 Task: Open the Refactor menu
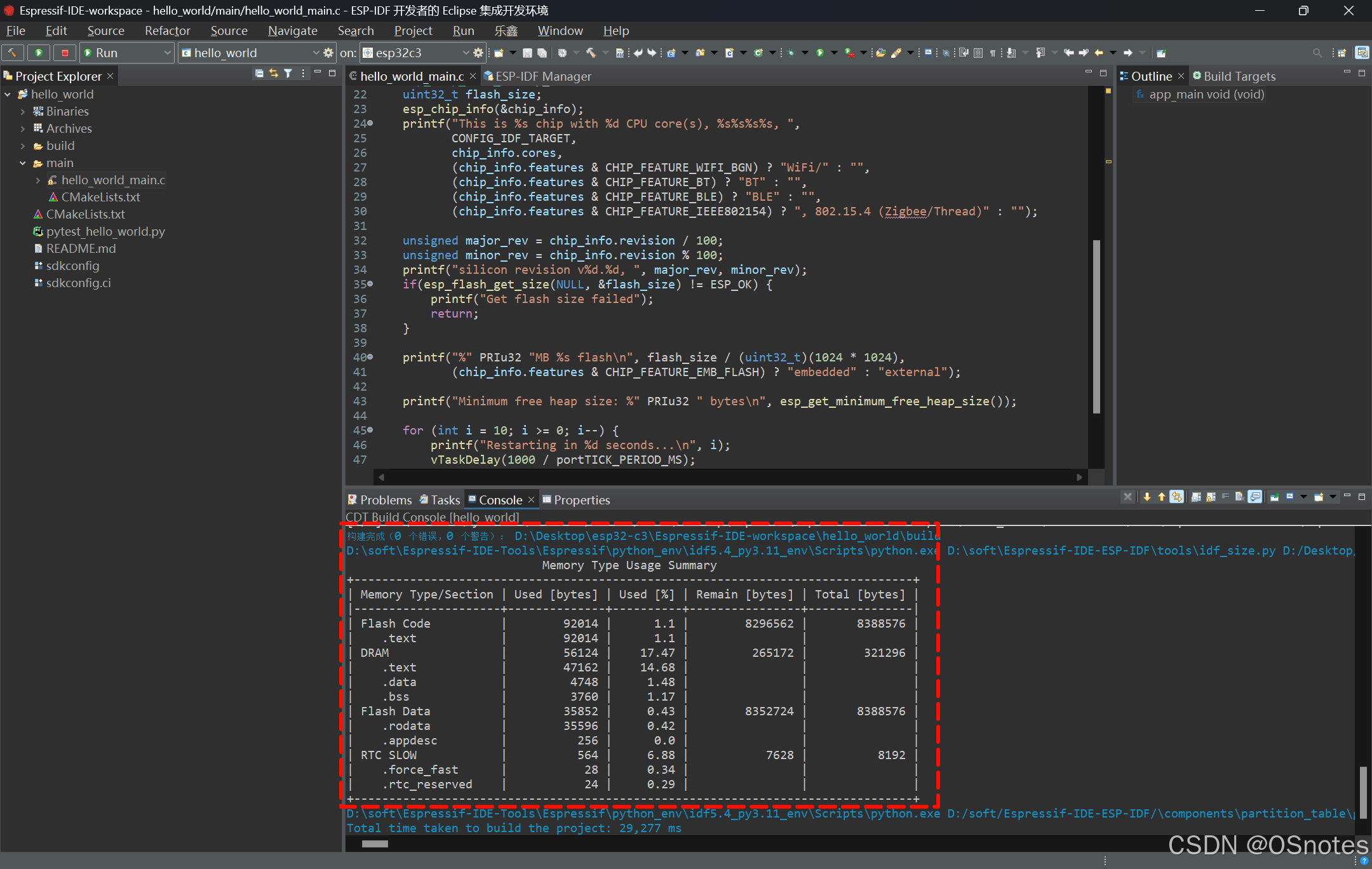[167, 30]
